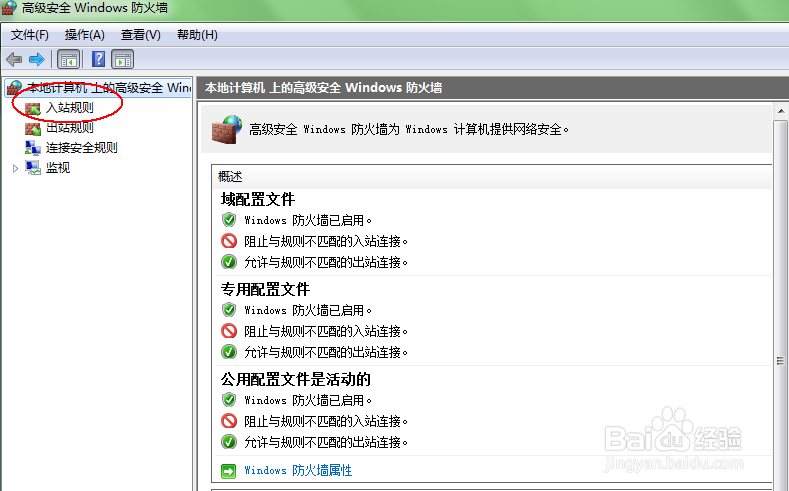Screen dimensions: 789x491
Task: Select 出站规则 in the tree
Action: 69,128
